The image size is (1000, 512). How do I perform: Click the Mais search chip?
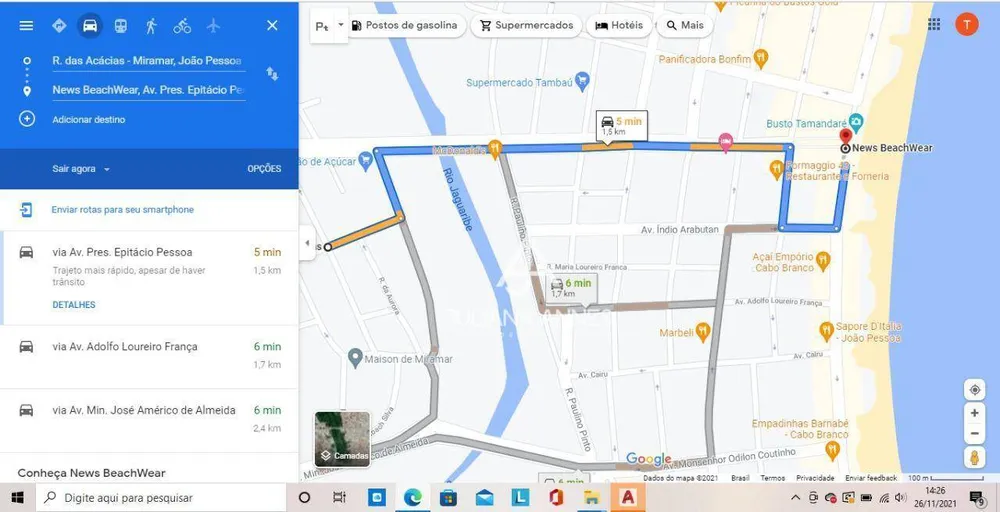(685, 26)
